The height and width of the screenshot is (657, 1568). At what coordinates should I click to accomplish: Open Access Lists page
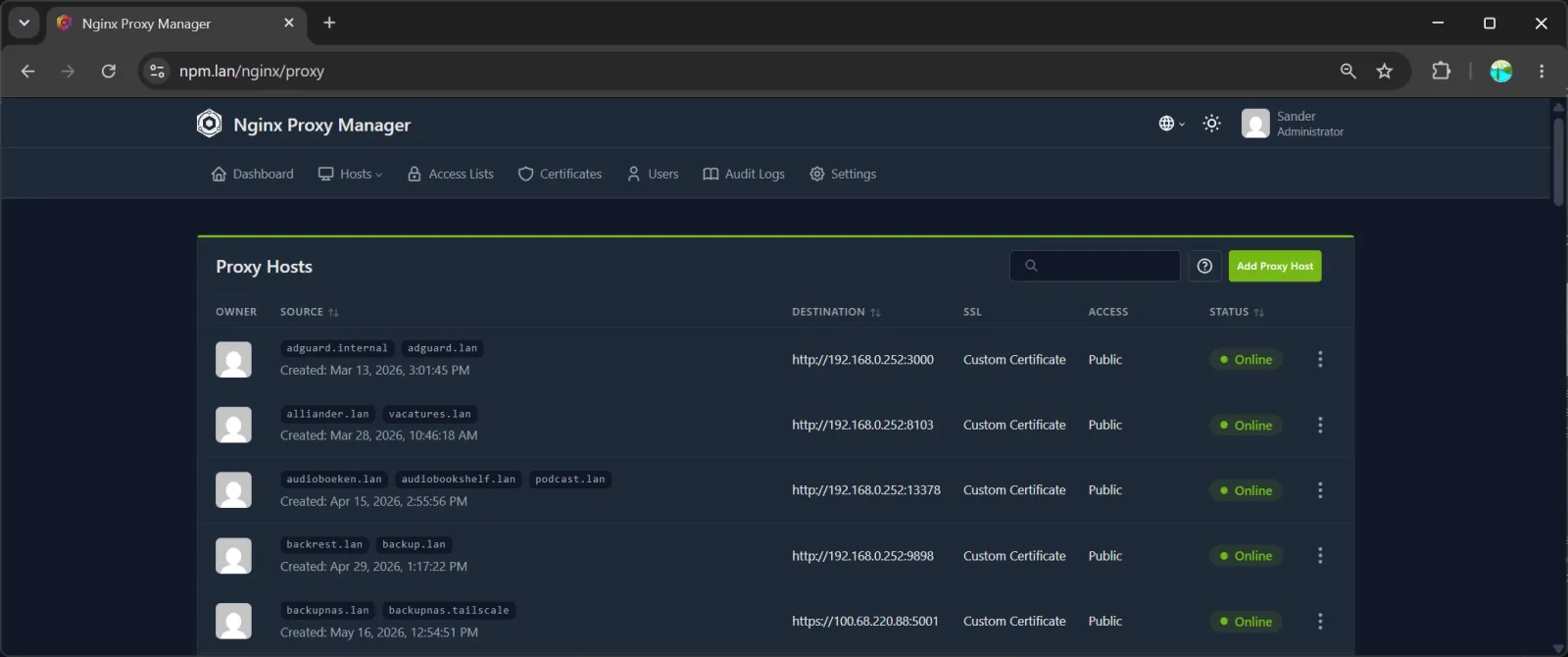pos(451,174)
